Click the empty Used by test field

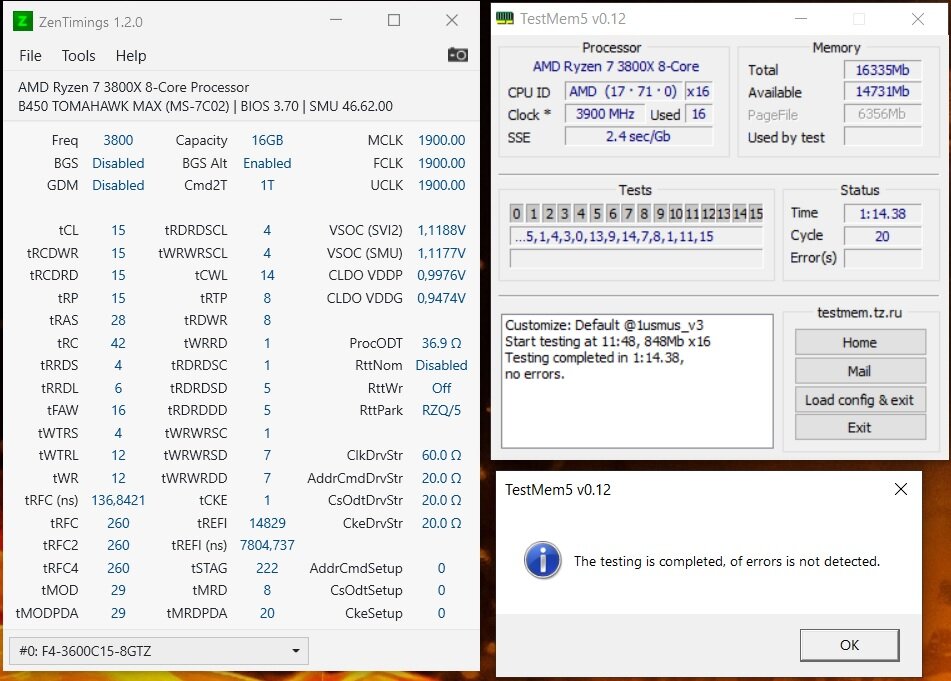click(882, 136)
